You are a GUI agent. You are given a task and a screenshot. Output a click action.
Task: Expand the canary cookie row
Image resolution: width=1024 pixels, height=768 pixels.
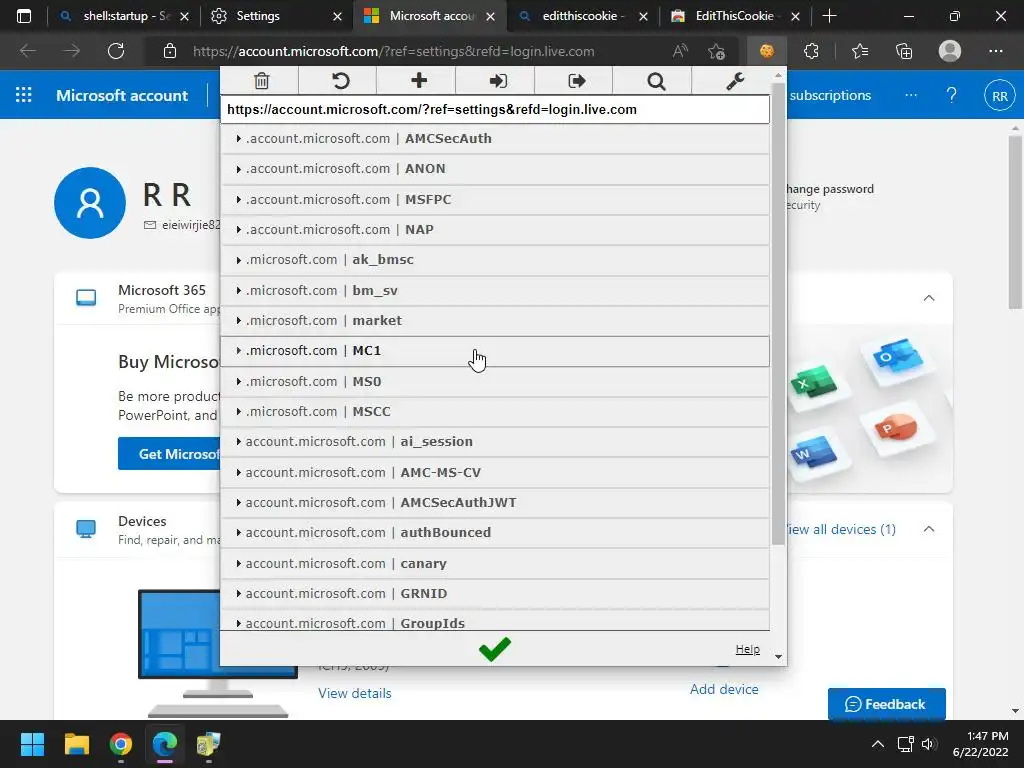pos(495,563)
